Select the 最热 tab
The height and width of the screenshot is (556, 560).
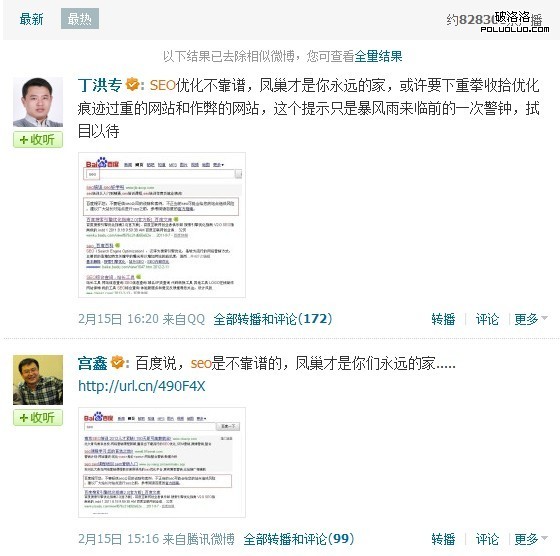pos(80,19)
